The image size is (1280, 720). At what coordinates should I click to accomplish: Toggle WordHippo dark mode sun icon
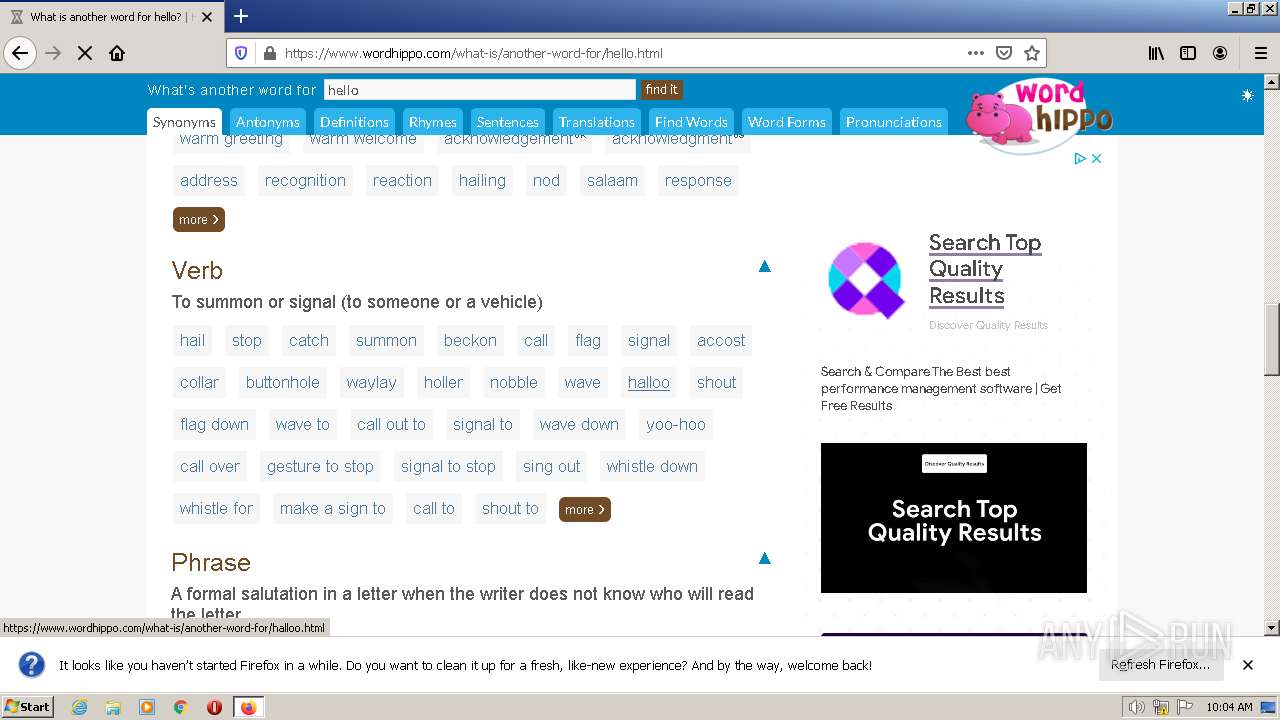1247,95
